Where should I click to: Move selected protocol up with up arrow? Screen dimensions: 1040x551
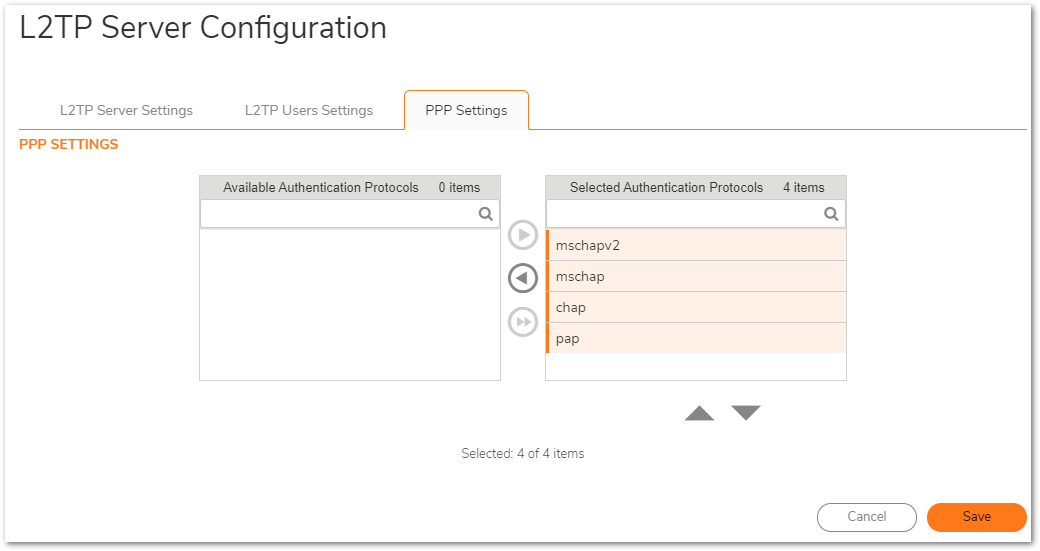tap(699, 413)
